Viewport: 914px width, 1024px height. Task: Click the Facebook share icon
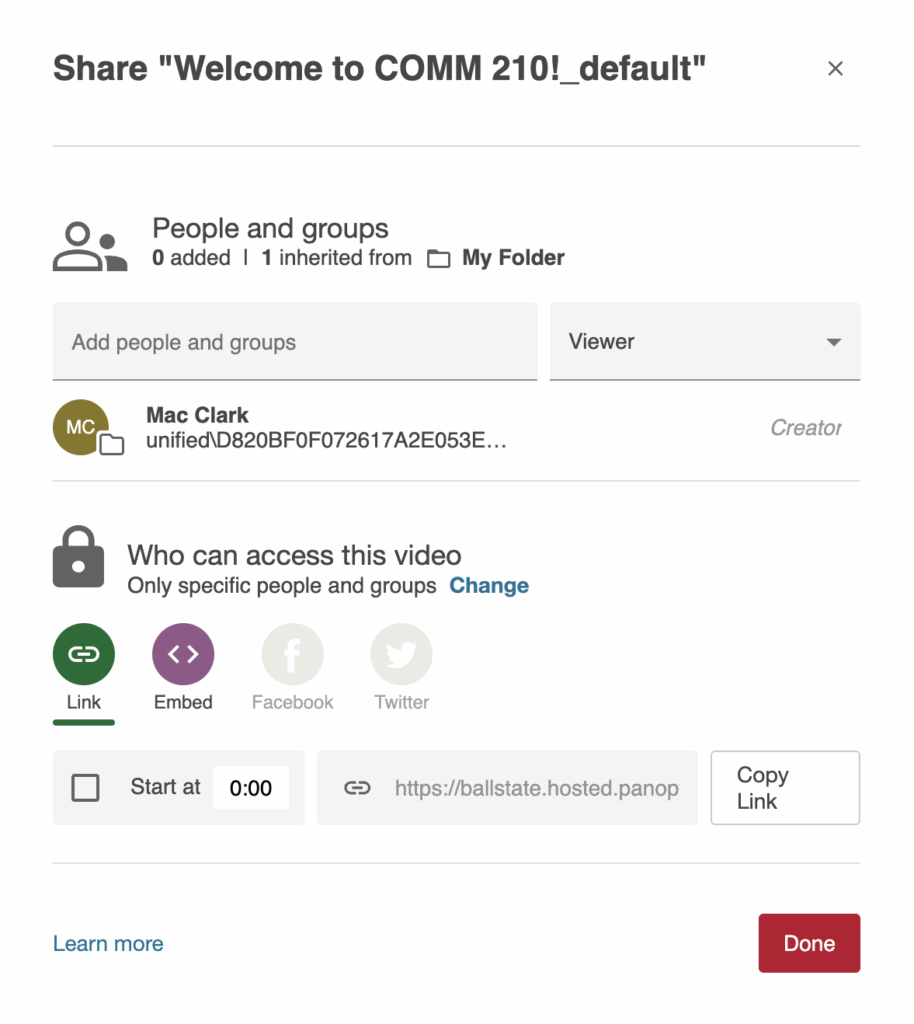click(292, 654)
